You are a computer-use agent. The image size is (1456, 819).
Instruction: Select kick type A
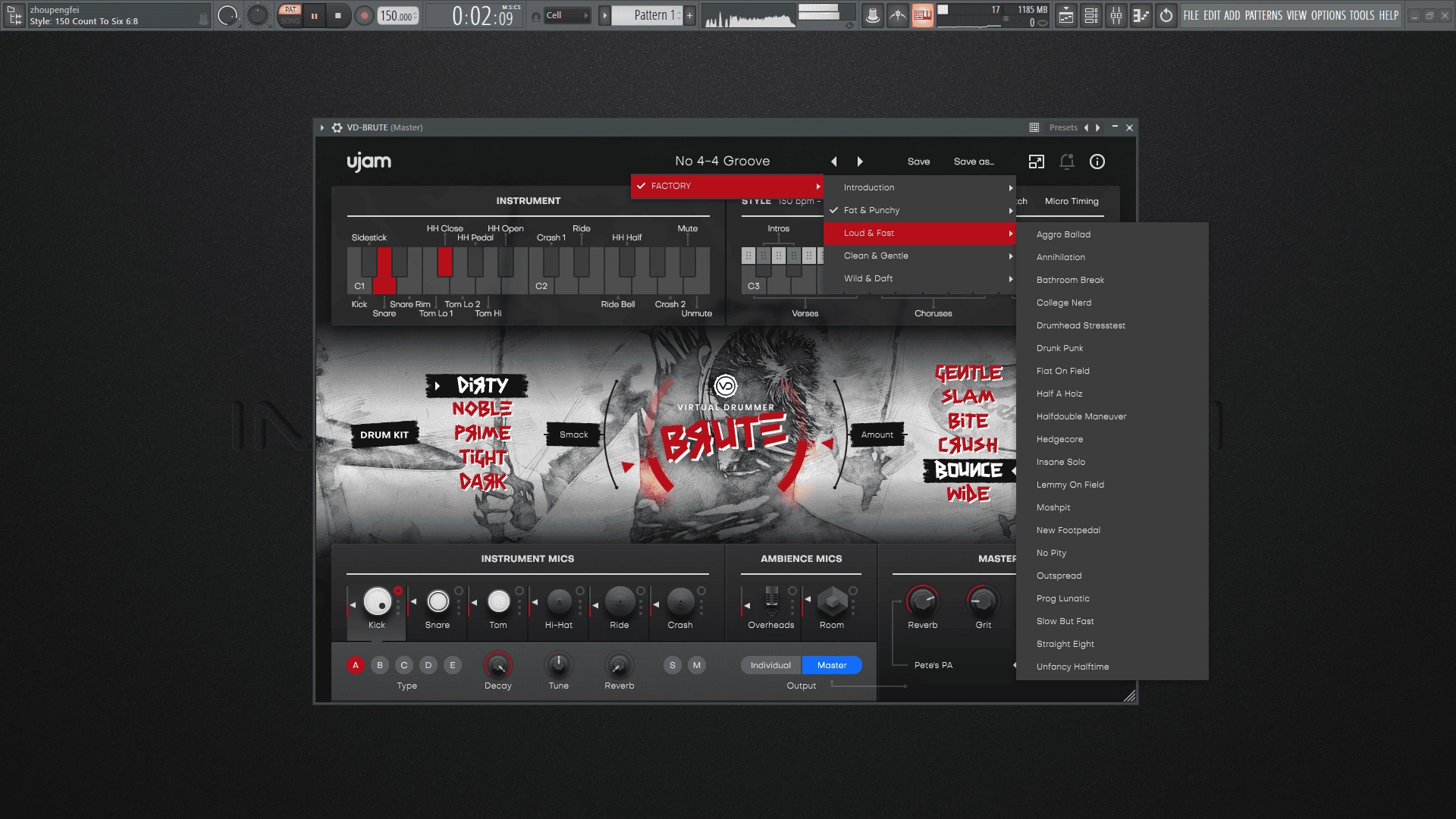pos(356,665)
